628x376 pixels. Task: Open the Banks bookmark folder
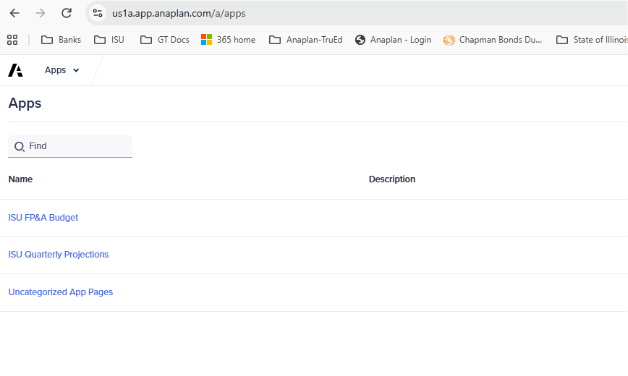coord(61,40)
